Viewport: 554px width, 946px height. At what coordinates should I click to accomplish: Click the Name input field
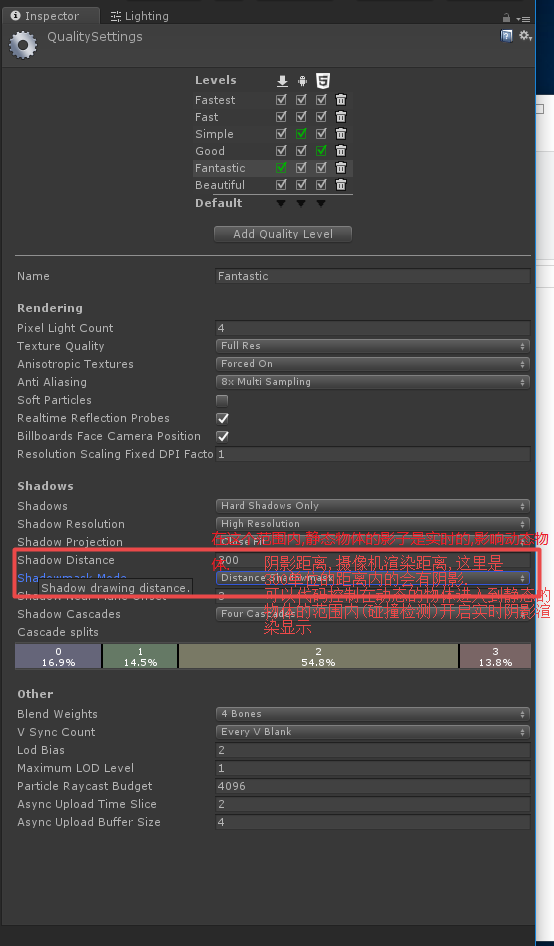coord(373,276)
